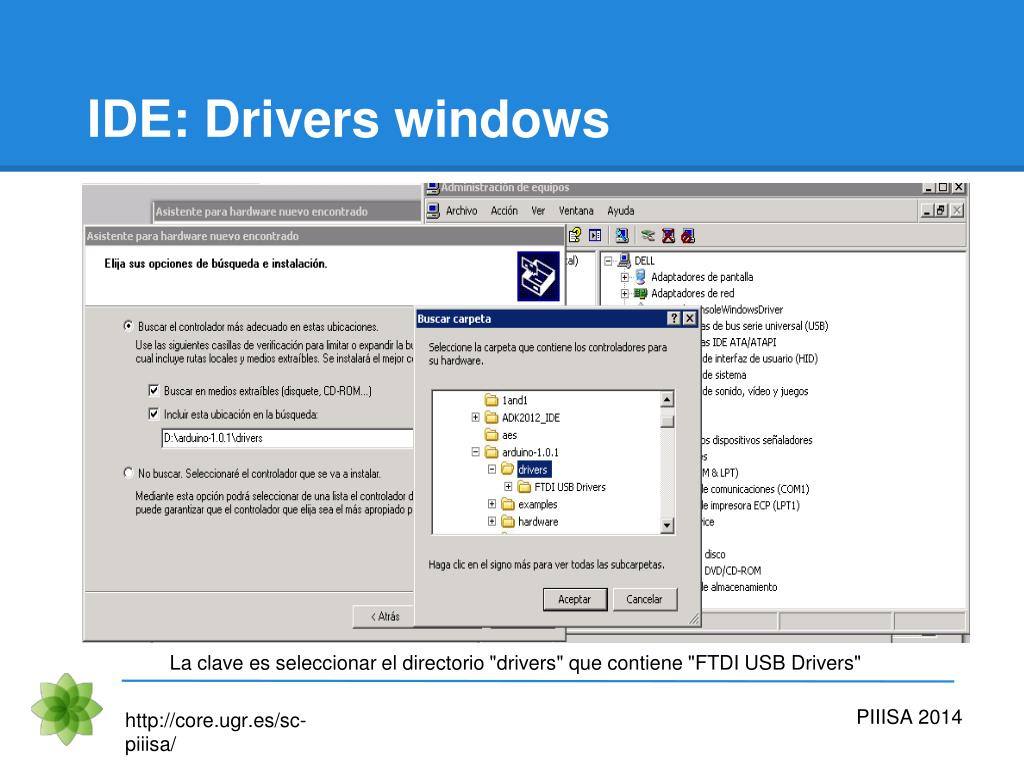Select 'Adaptadores de pantalla' text in device tree

(702, 277)
